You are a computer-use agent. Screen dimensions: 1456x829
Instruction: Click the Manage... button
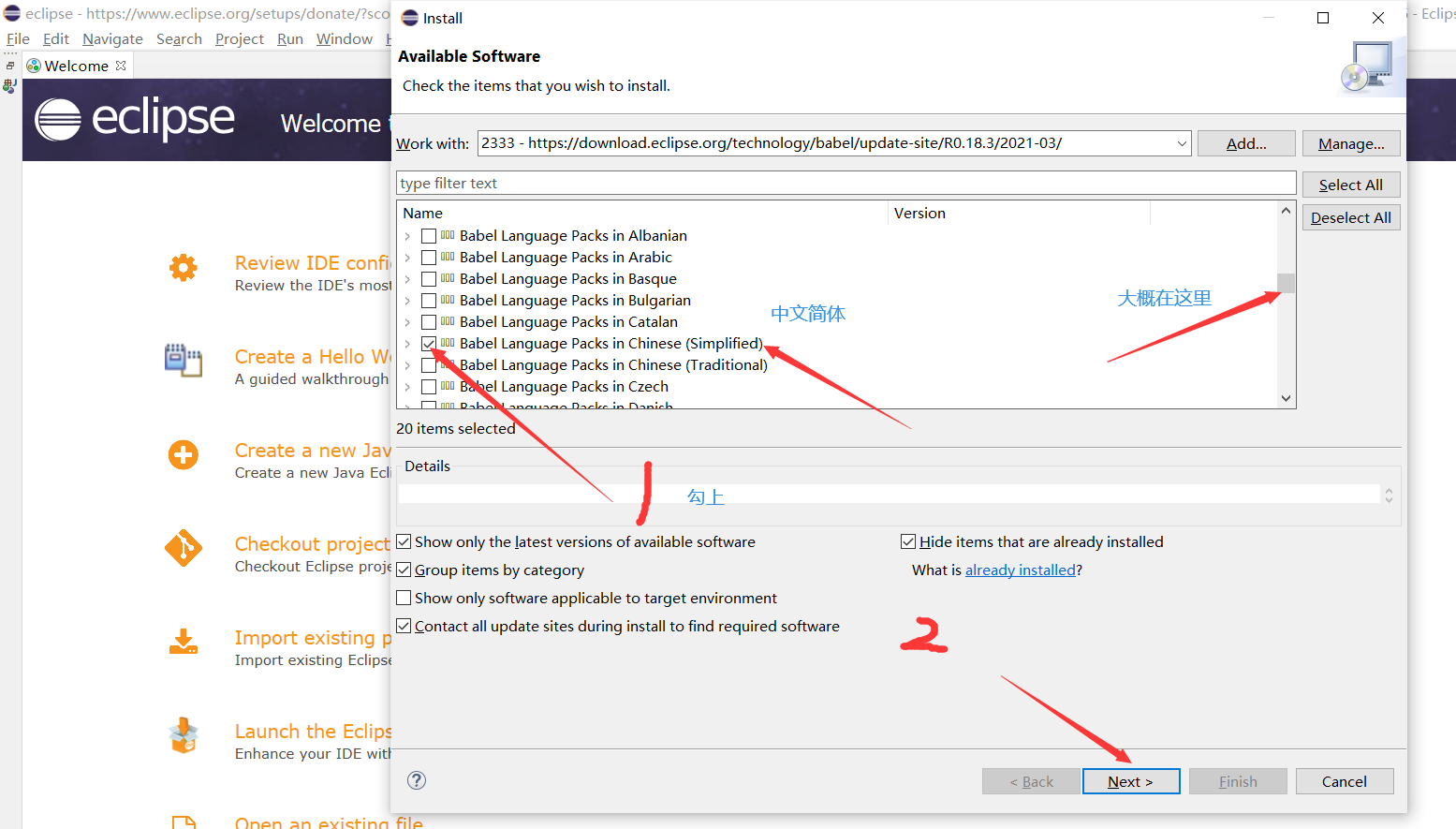pos(1351,143)
